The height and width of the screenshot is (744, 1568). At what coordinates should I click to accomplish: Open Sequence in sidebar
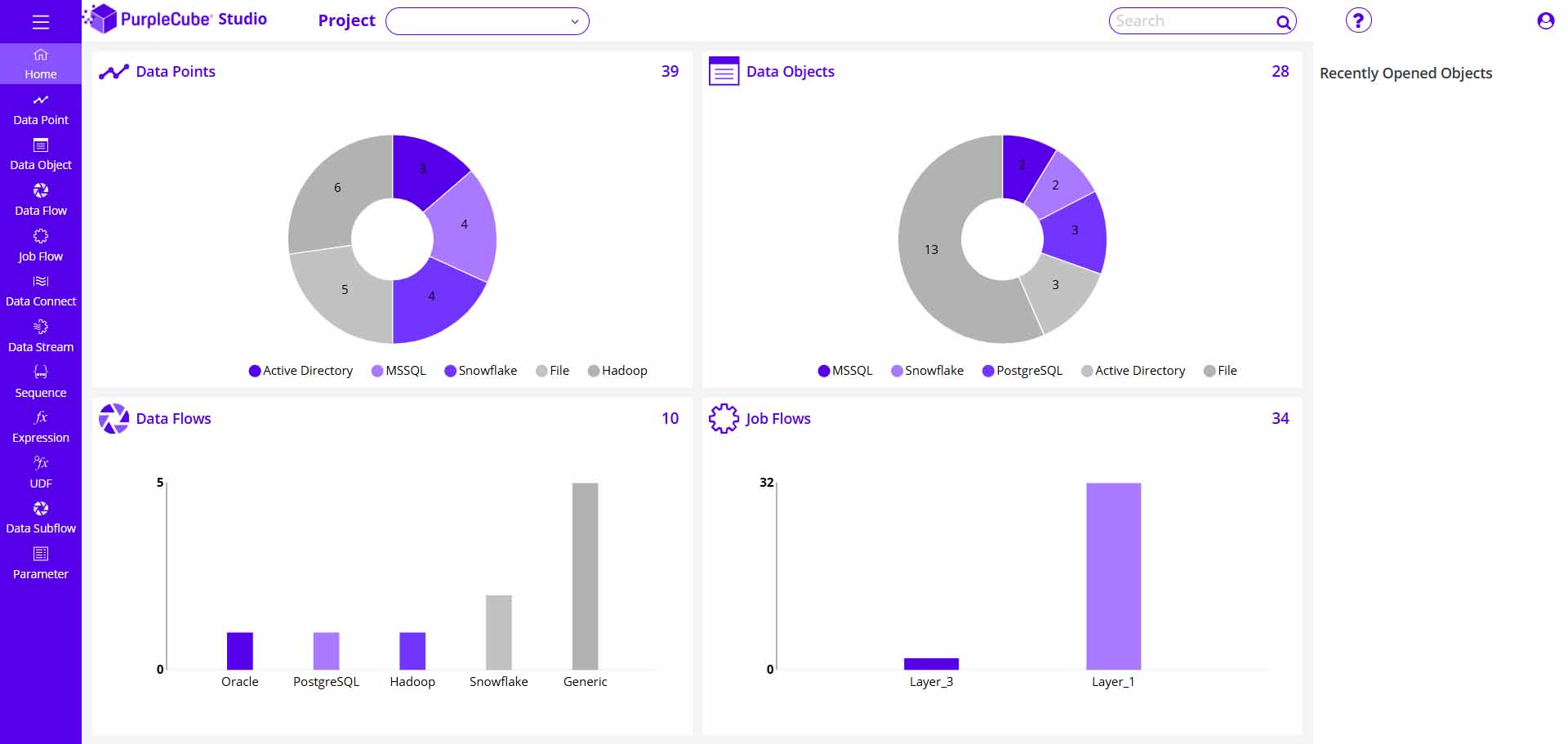[41, 382]
